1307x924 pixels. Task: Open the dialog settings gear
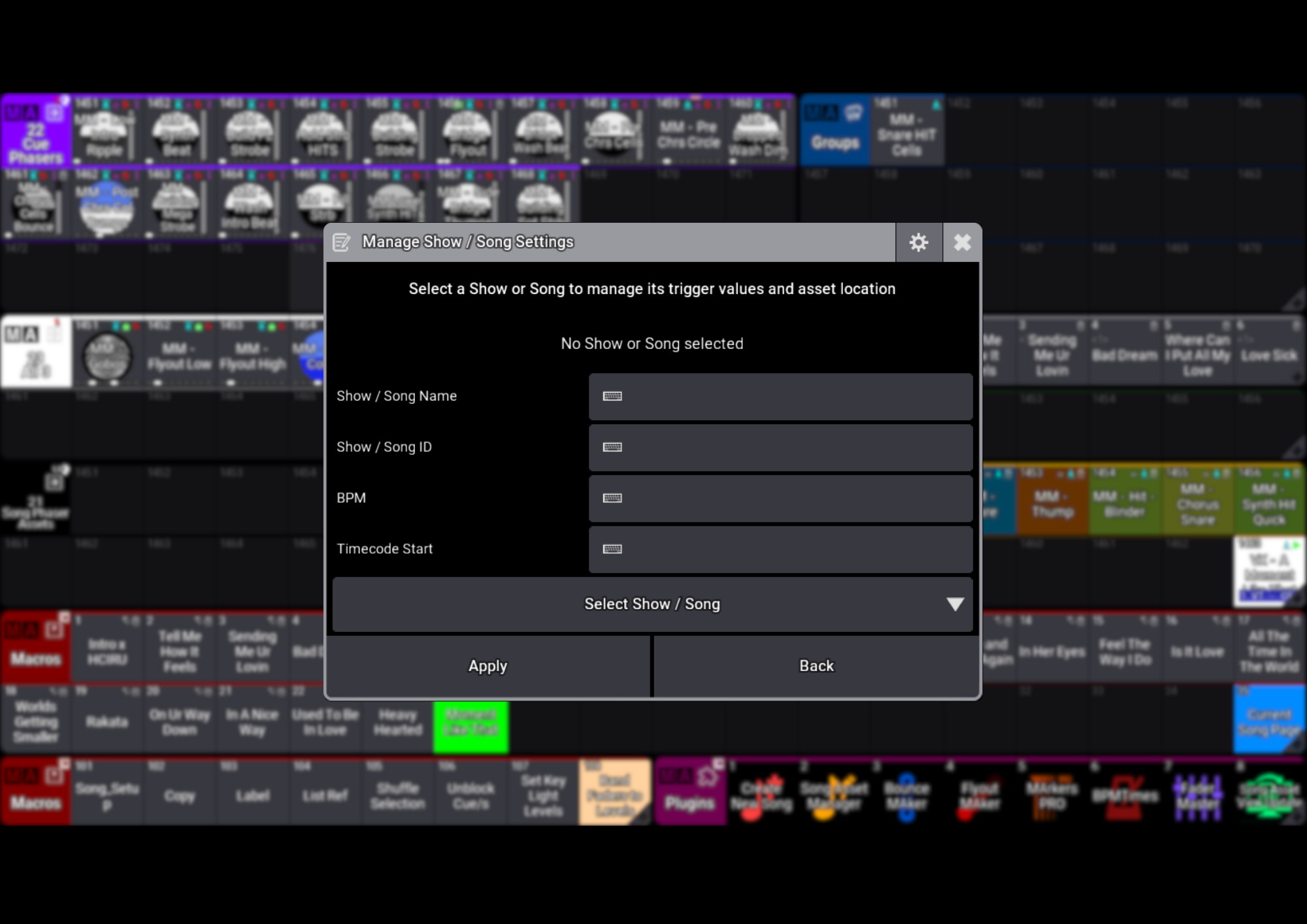(x=919, y=242)
